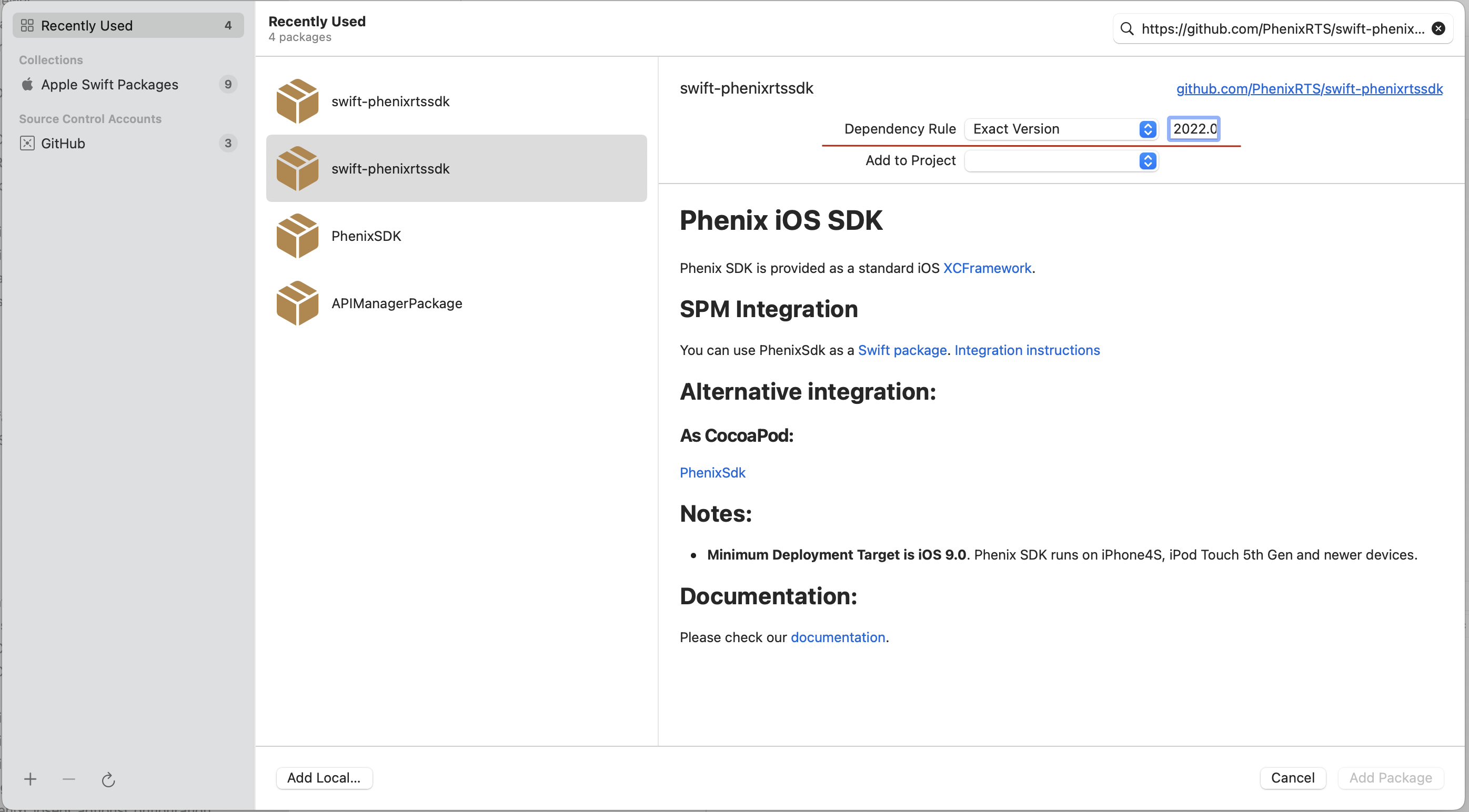The width and height of the screenshot is (1469, 812).
Task: Click the magnifying glass search icon
Action: [x=1126, y=28]
